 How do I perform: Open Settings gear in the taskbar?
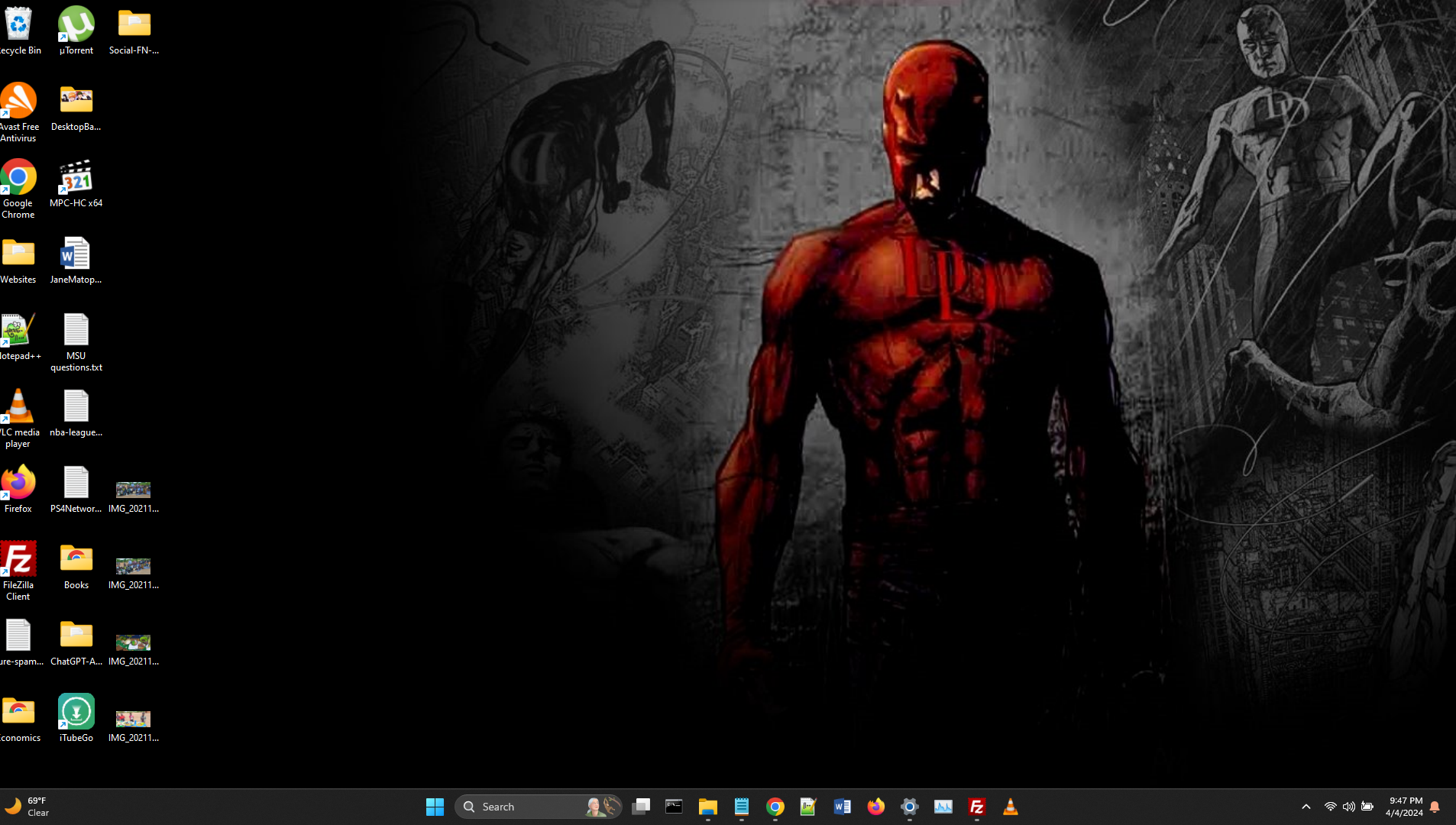[x=910, y=807]
